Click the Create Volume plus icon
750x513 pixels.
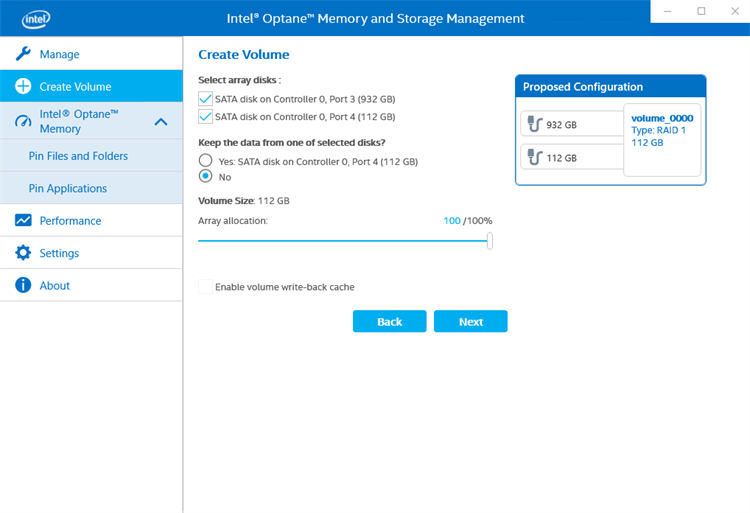click(x=23, y=87)
